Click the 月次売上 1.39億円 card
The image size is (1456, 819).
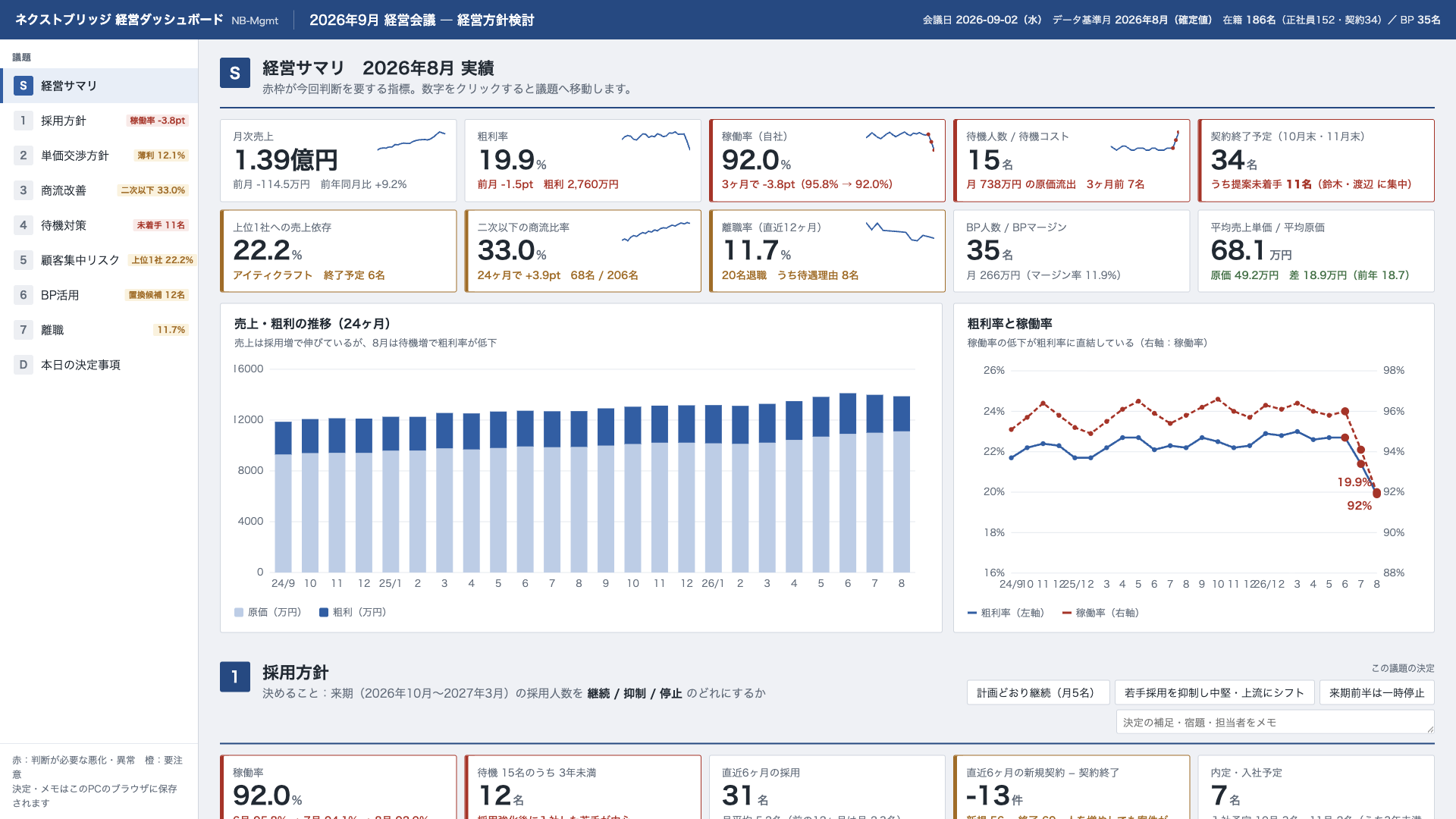(x=338, y=161)
